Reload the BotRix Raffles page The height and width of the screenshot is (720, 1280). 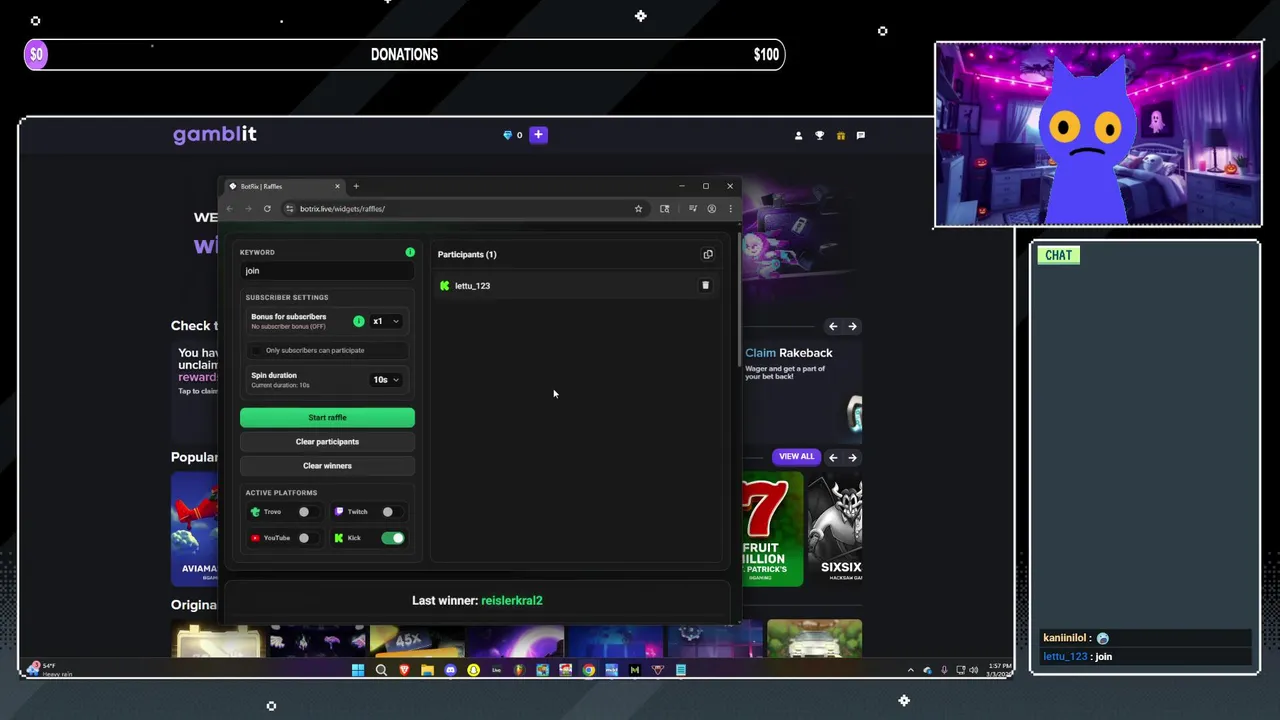[x=267, y=209]
